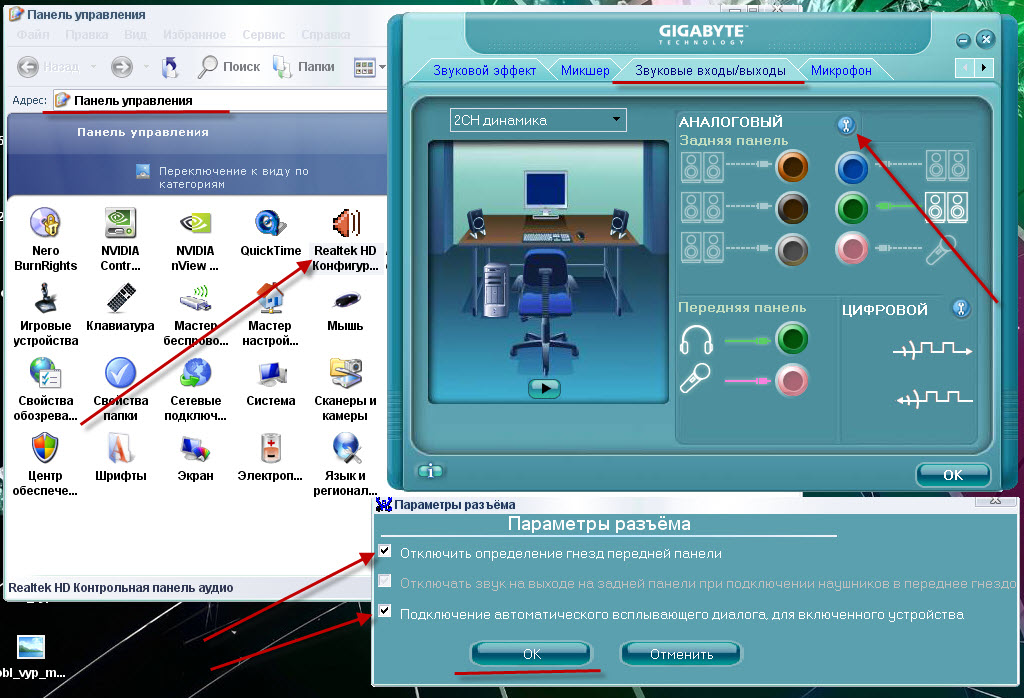Open Сетевые подключения icon

pyautogui.click(x=195, y=389)
